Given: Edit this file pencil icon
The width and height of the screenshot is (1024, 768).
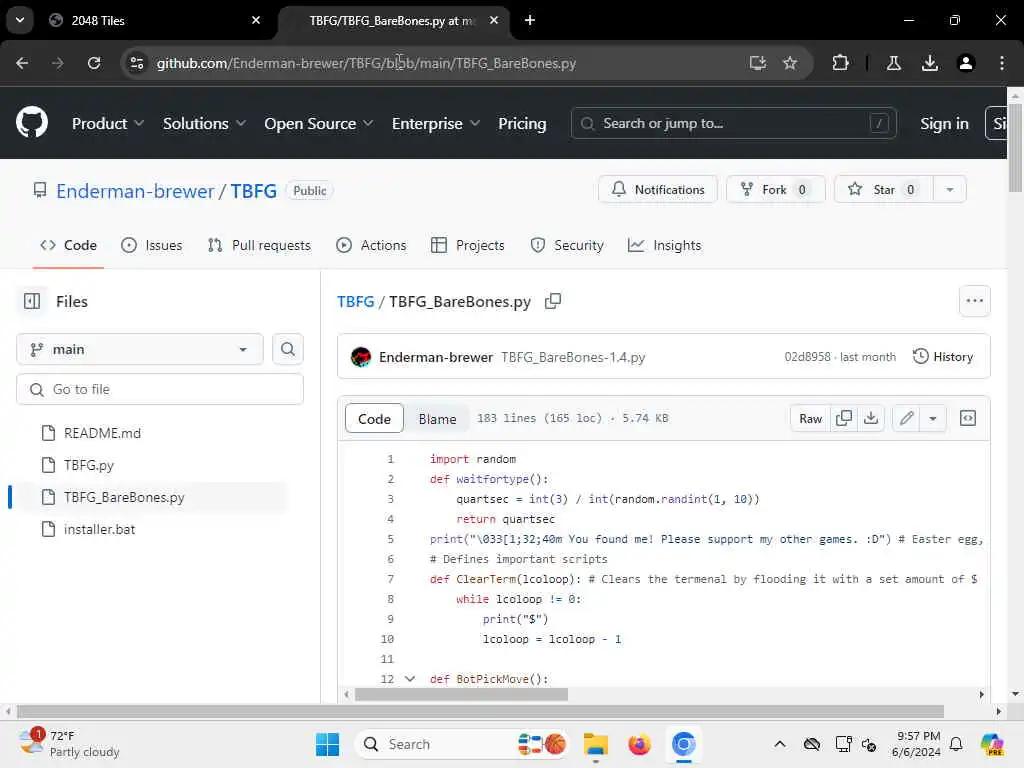Looking at the screenshot, I should pyautogui.click(x=906, y=418).
